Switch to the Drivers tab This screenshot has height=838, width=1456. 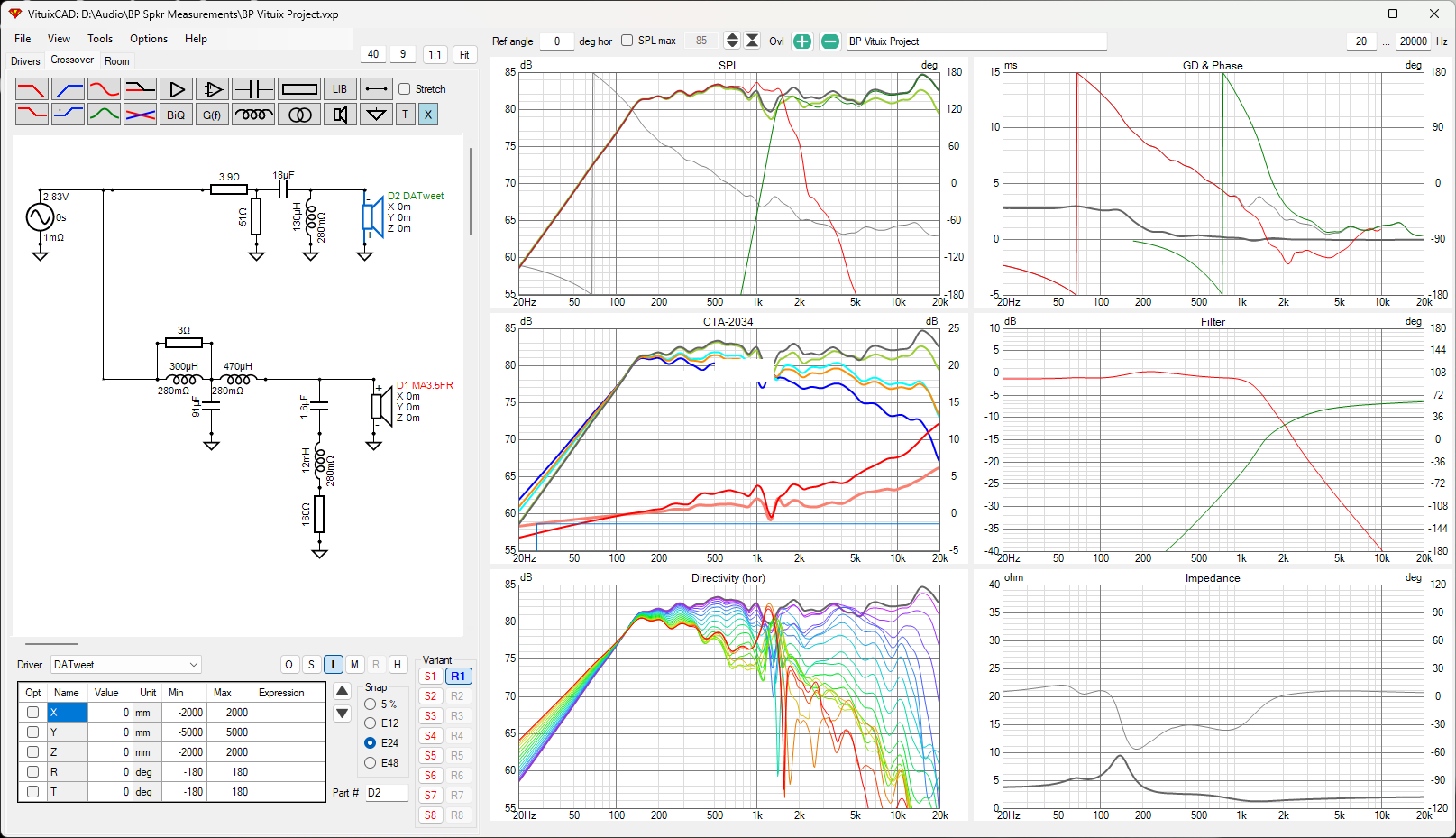point(25,61)
